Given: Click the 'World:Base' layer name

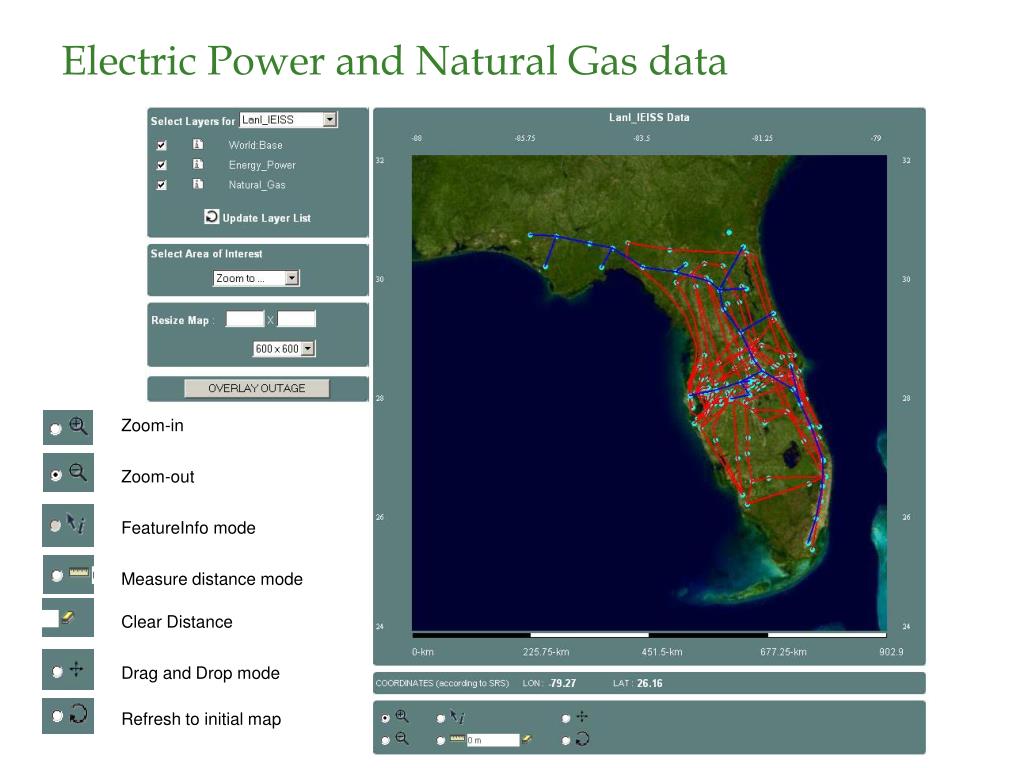Looking at the screenshot, I should (x=255, y=145).
